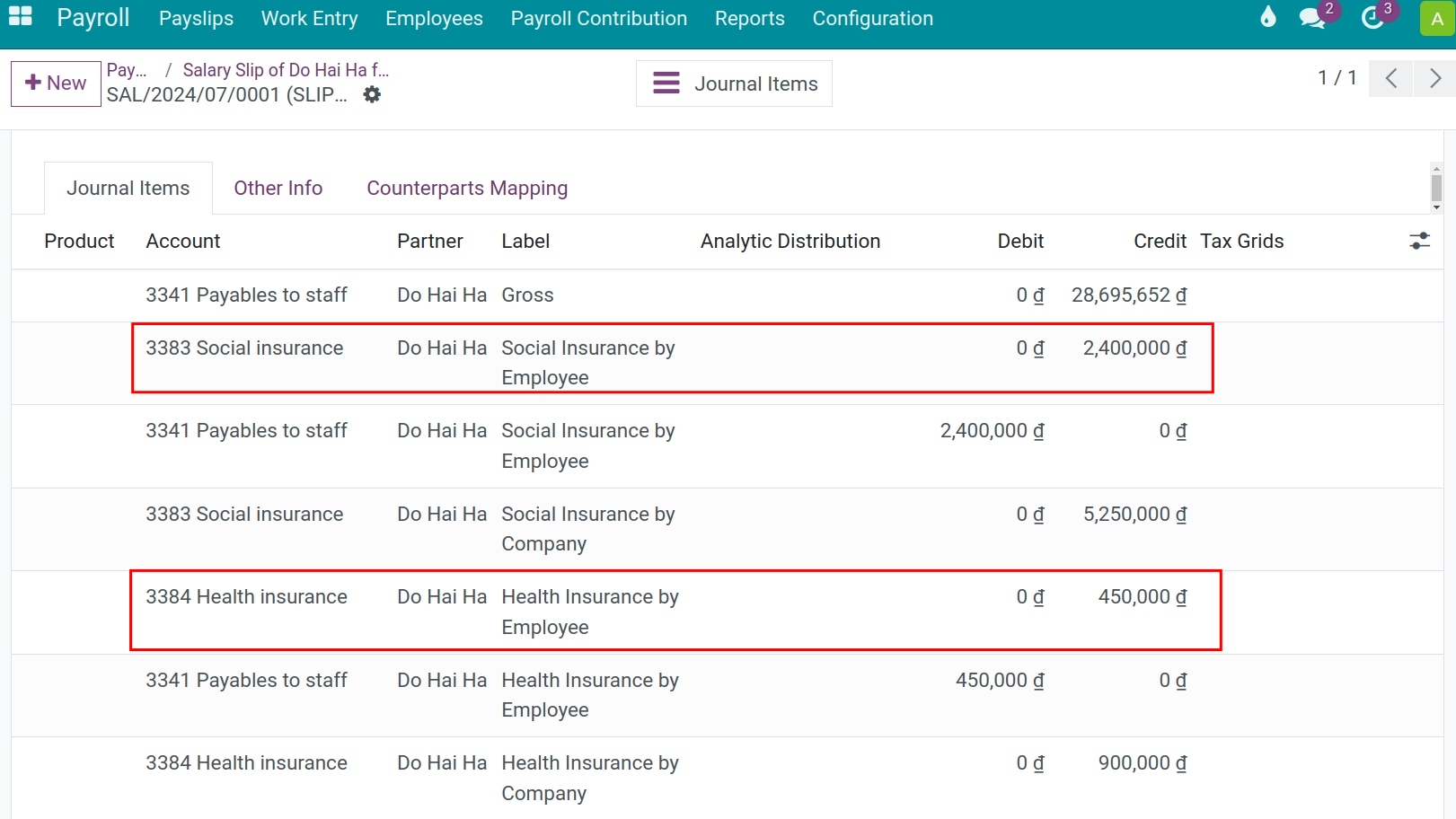The height and width of the screenshot is (819, 1456).
Task: Go to next record arrow
Action: pyautogui.click(x=1434, y=78)
